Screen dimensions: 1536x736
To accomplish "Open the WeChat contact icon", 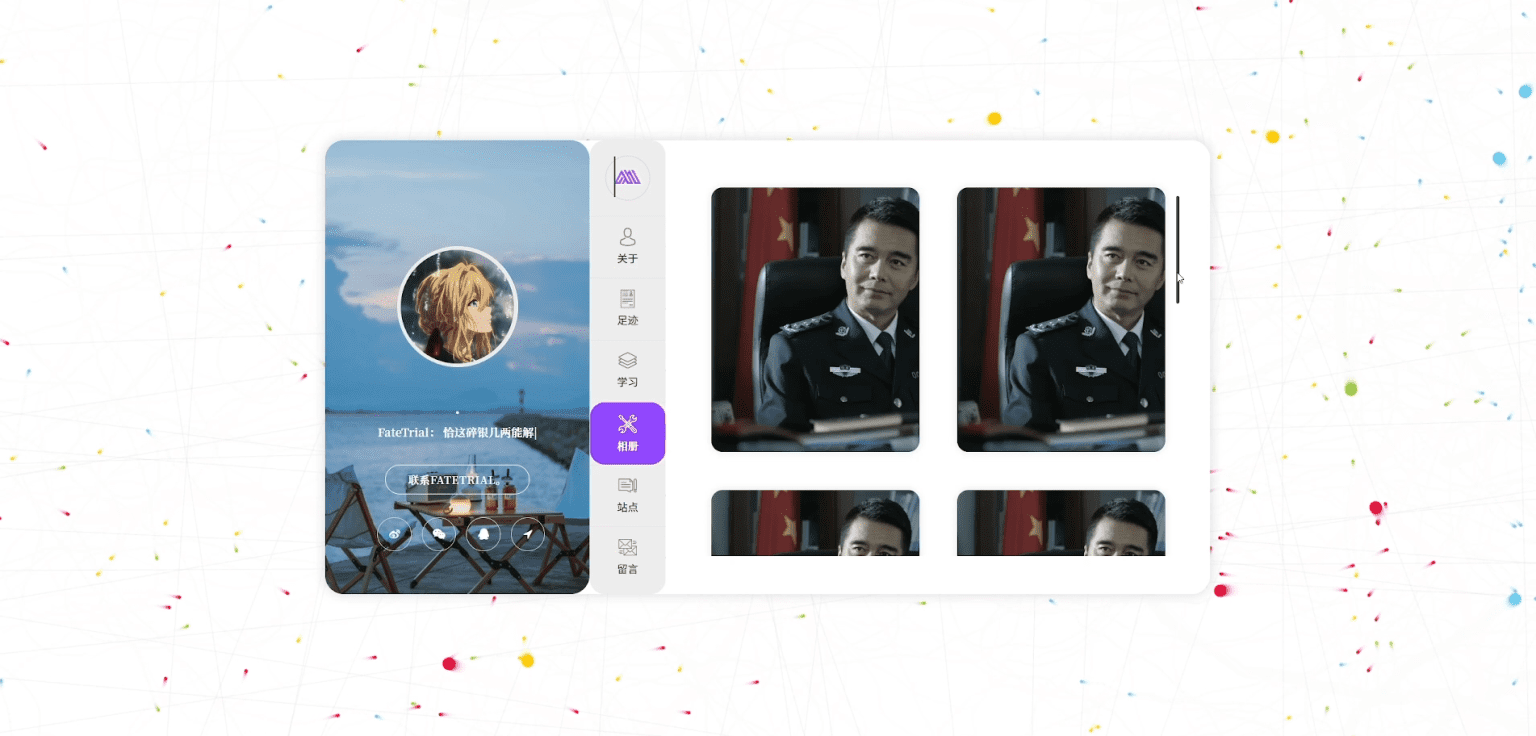I will point(439,535).
